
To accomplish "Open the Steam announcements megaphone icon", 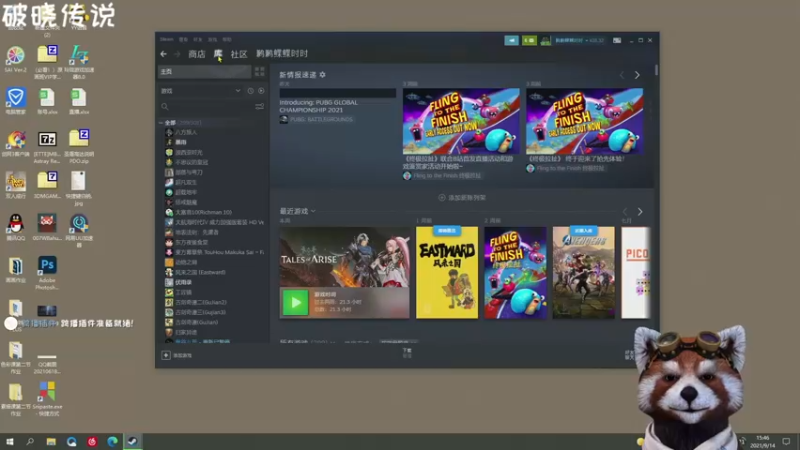I will pos(511,40).
